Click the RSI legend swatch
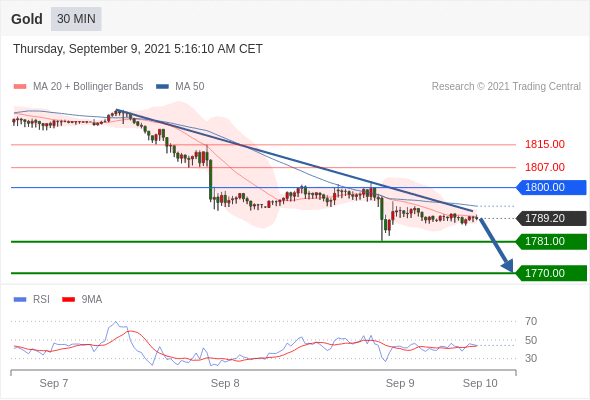 pos(20,300)
